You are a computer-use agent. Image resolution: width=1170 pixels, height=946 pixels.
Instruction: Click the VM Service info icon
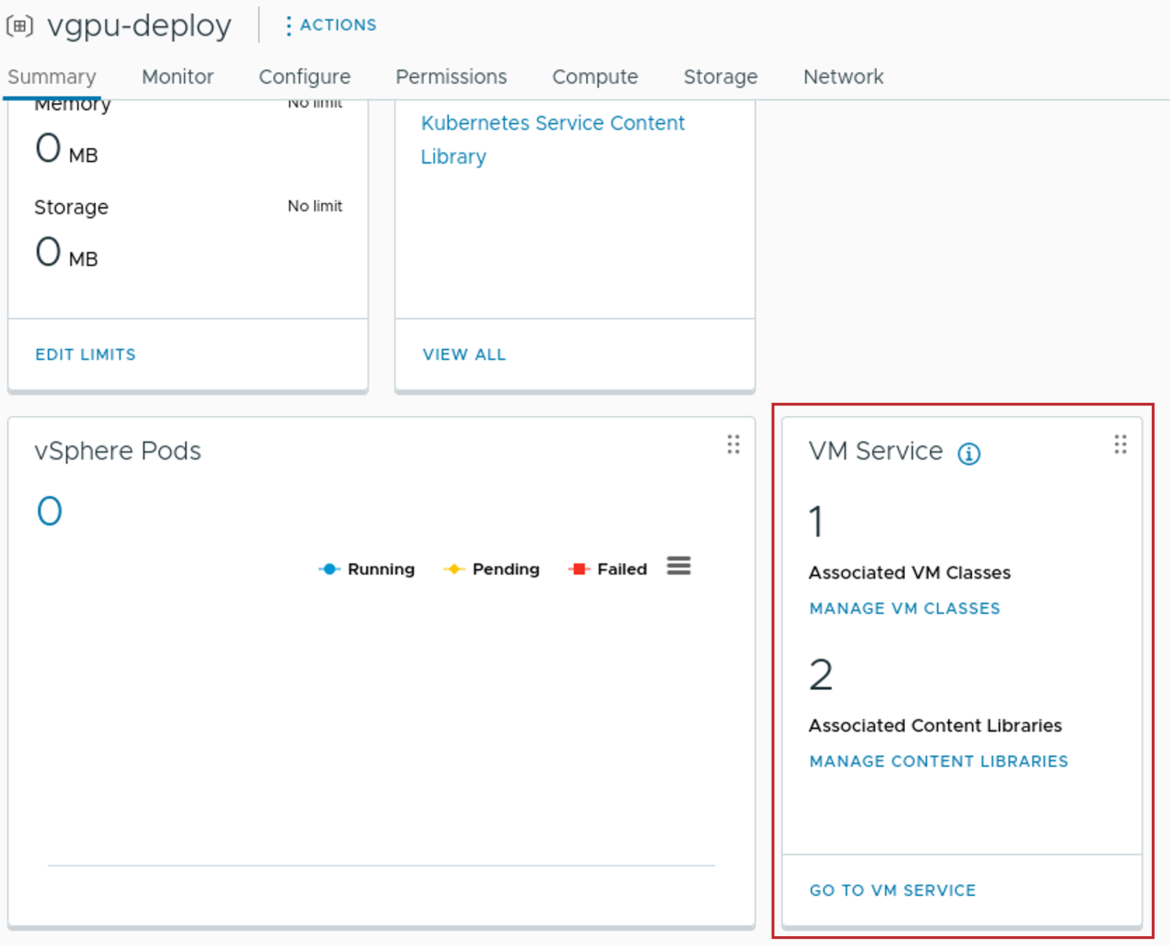(967, 452)
